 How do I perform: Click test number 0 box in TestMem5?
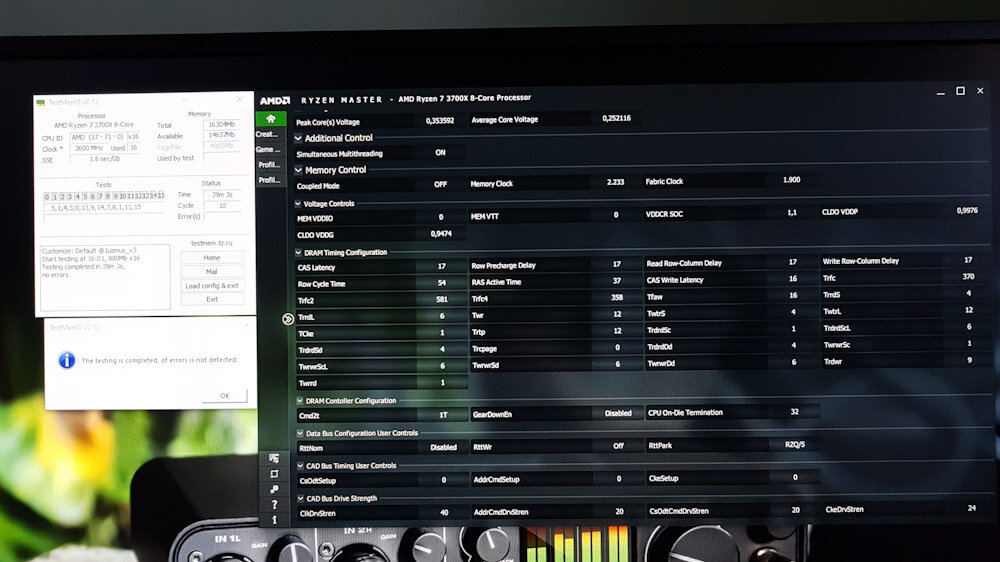(x=47, y=196)
